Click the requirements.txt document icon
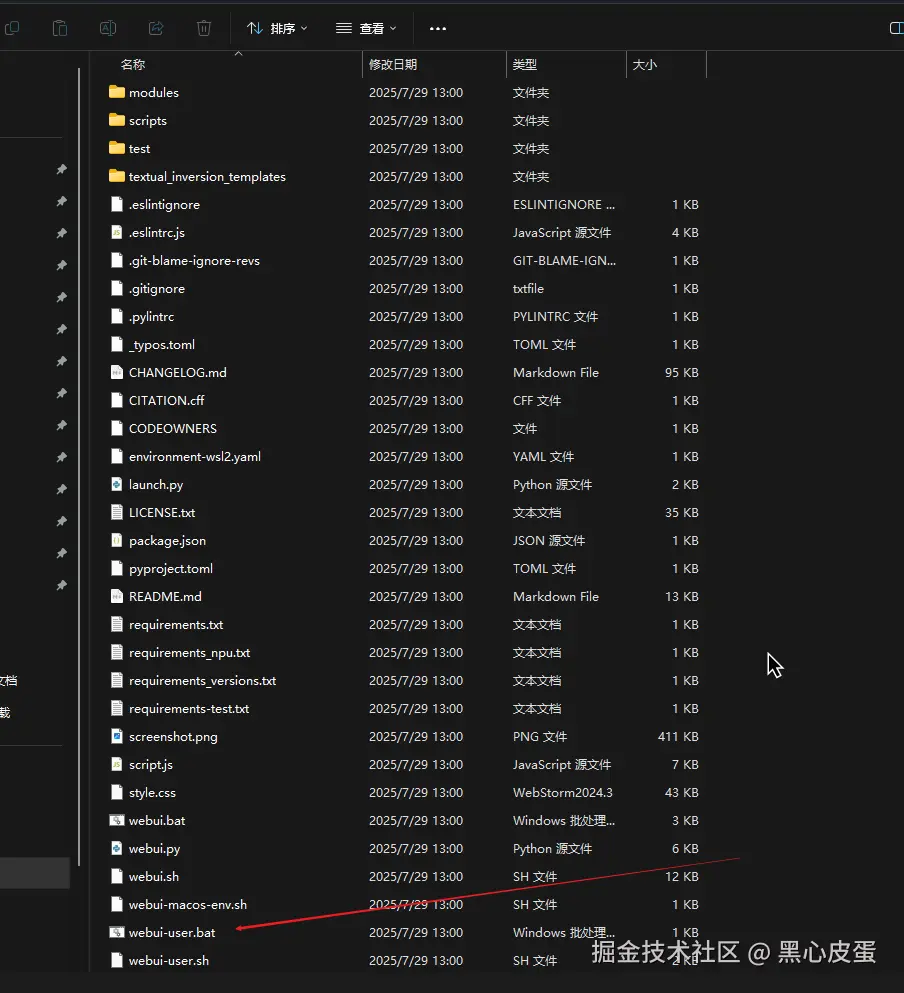The image size is (904, 993). pyautogui.click(x=117, y=624)
